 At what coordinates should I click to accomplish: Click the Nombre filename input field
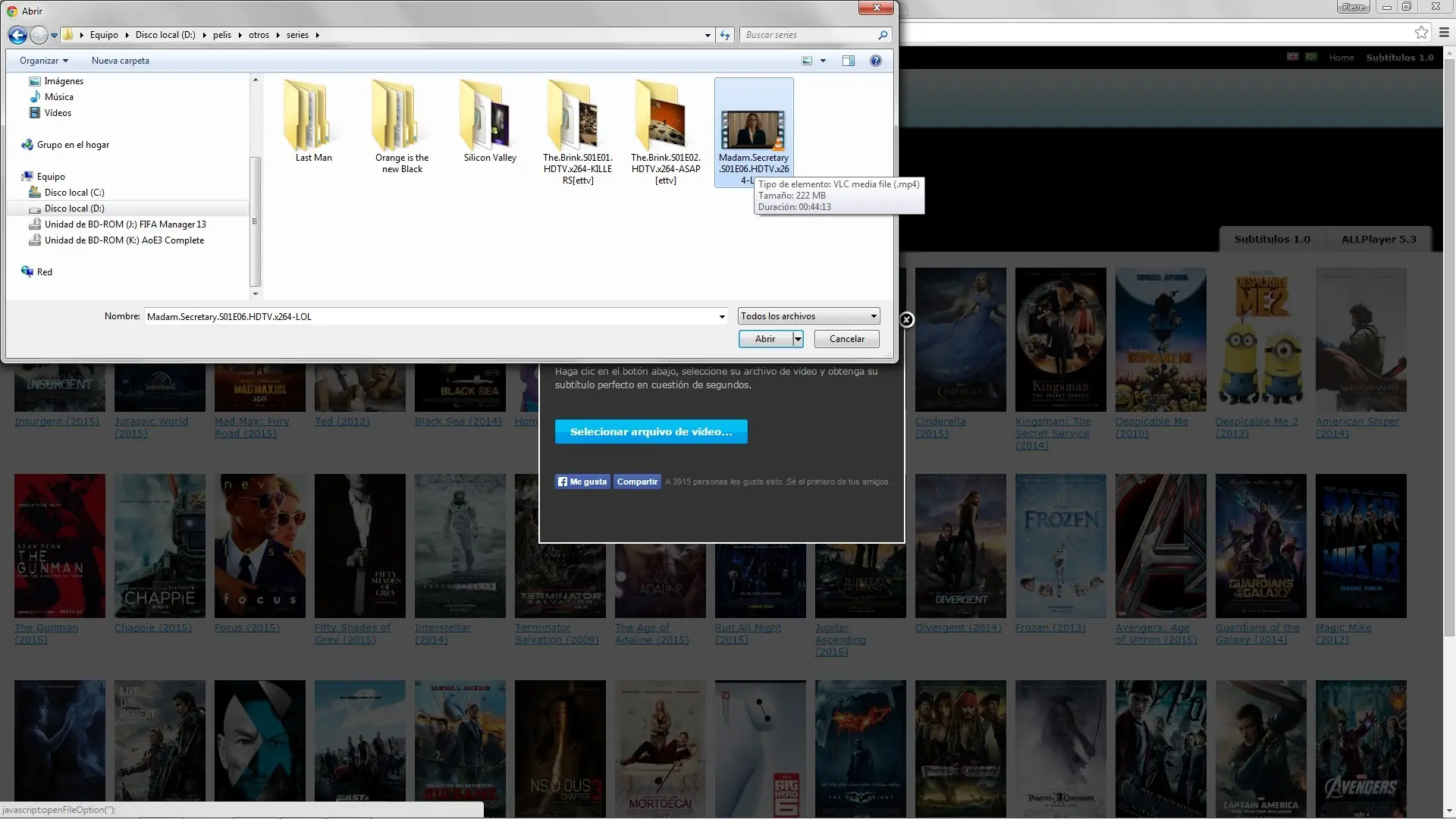click(431, 317)
